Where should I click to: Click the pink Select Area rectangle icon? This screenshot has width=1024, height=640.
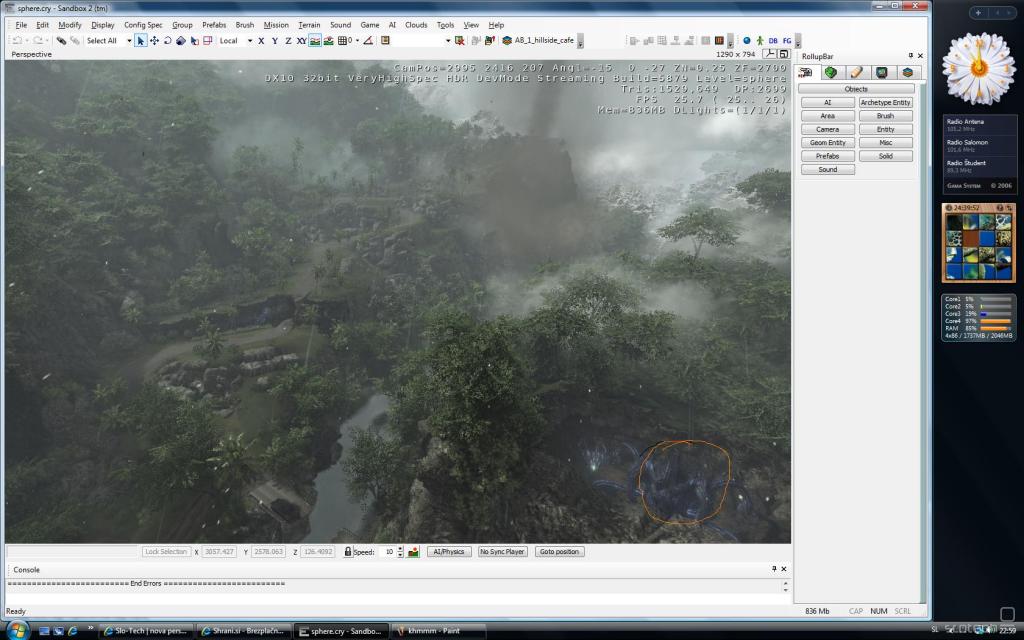[208, 40]
